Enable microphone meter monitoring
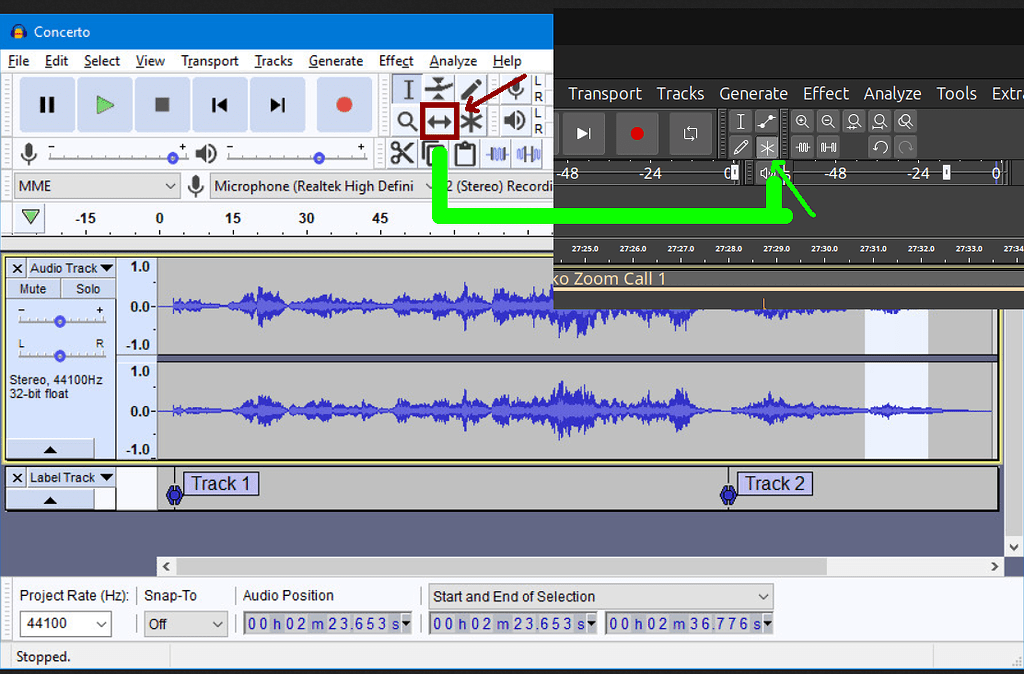This screenshot has height=674, width=1024. tap(28, 153)
